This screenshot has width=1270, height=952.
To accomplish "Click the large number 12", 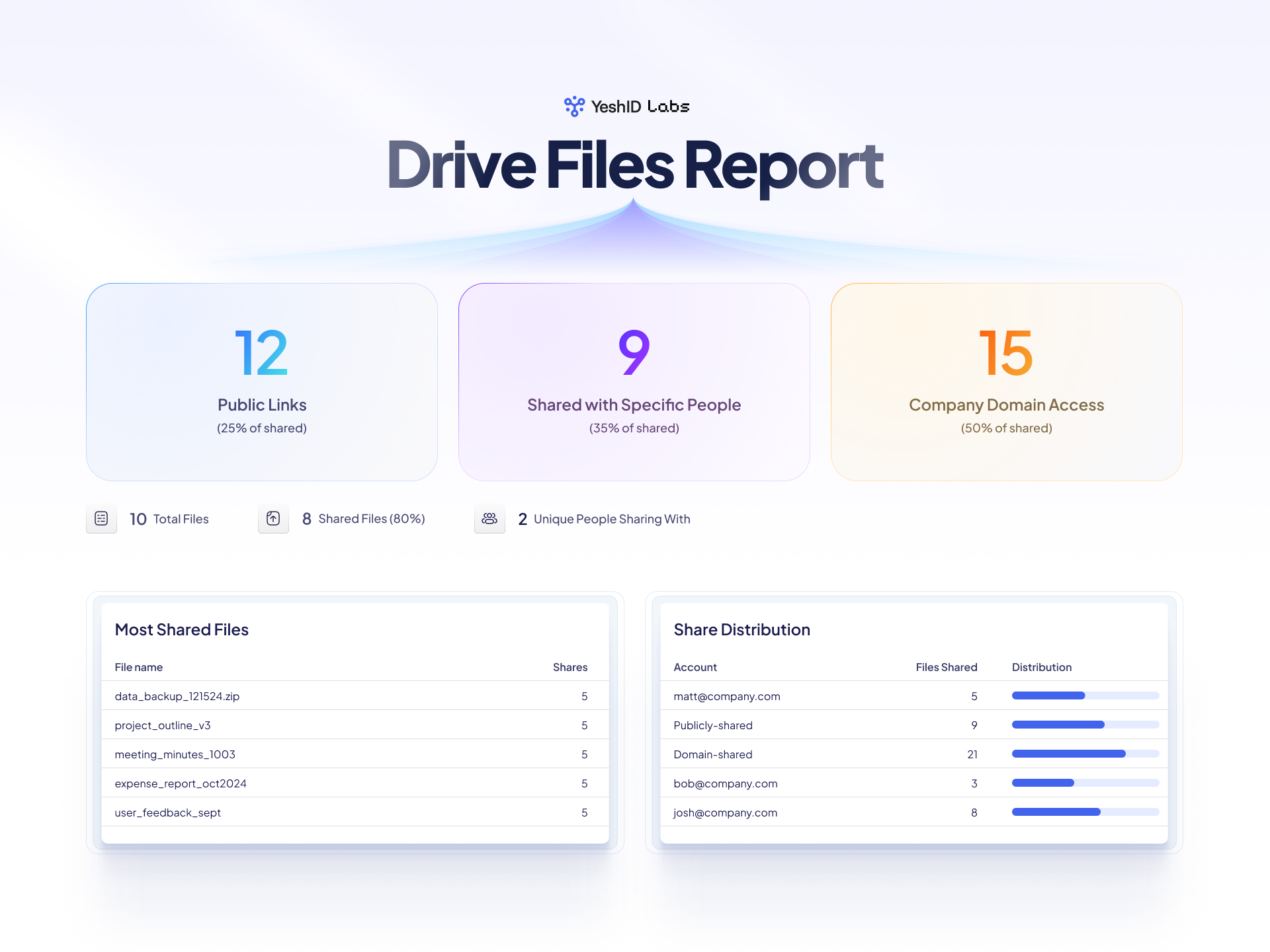I will click(262, 353).
